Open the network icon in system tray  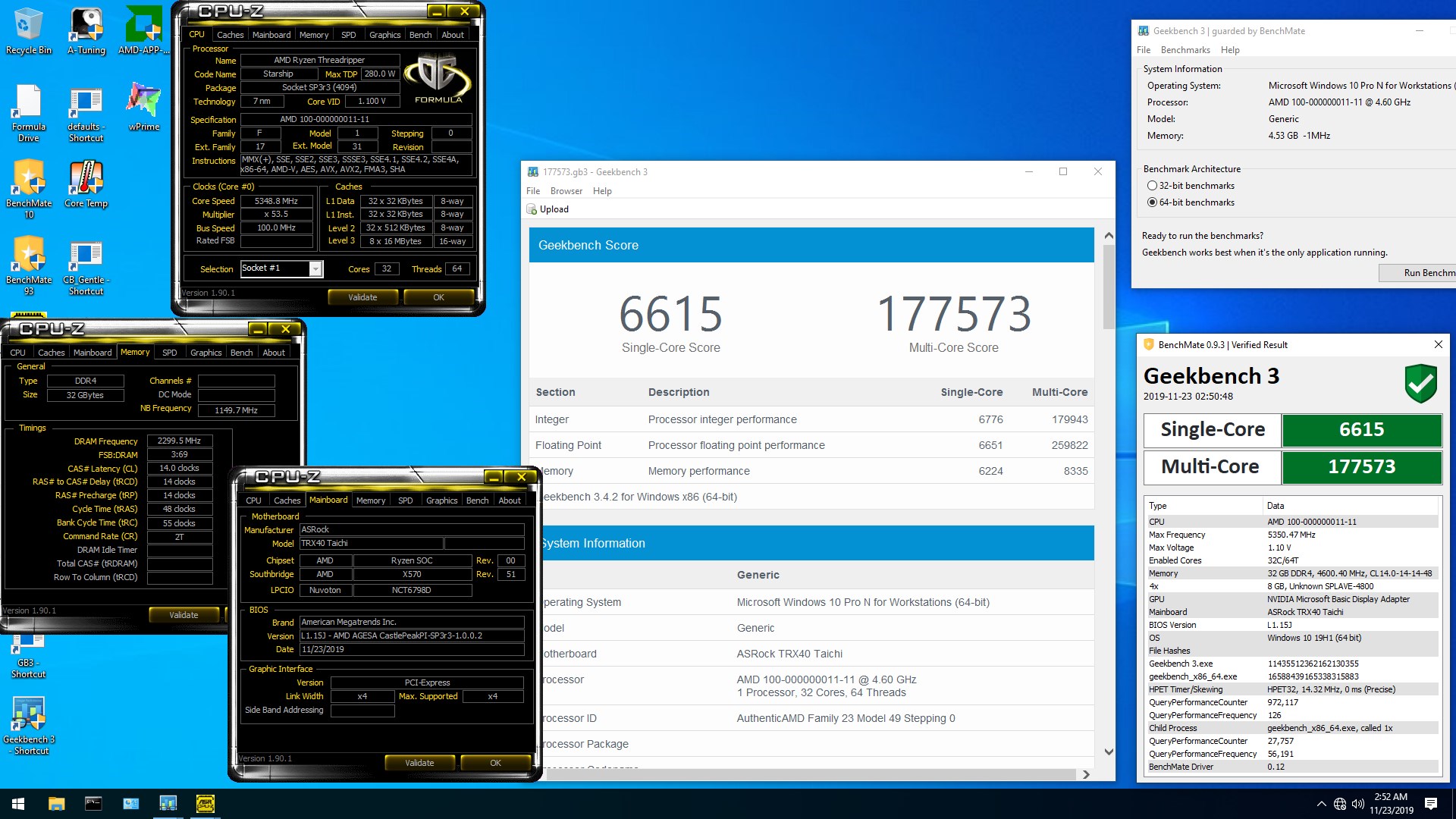[1340, 804]
